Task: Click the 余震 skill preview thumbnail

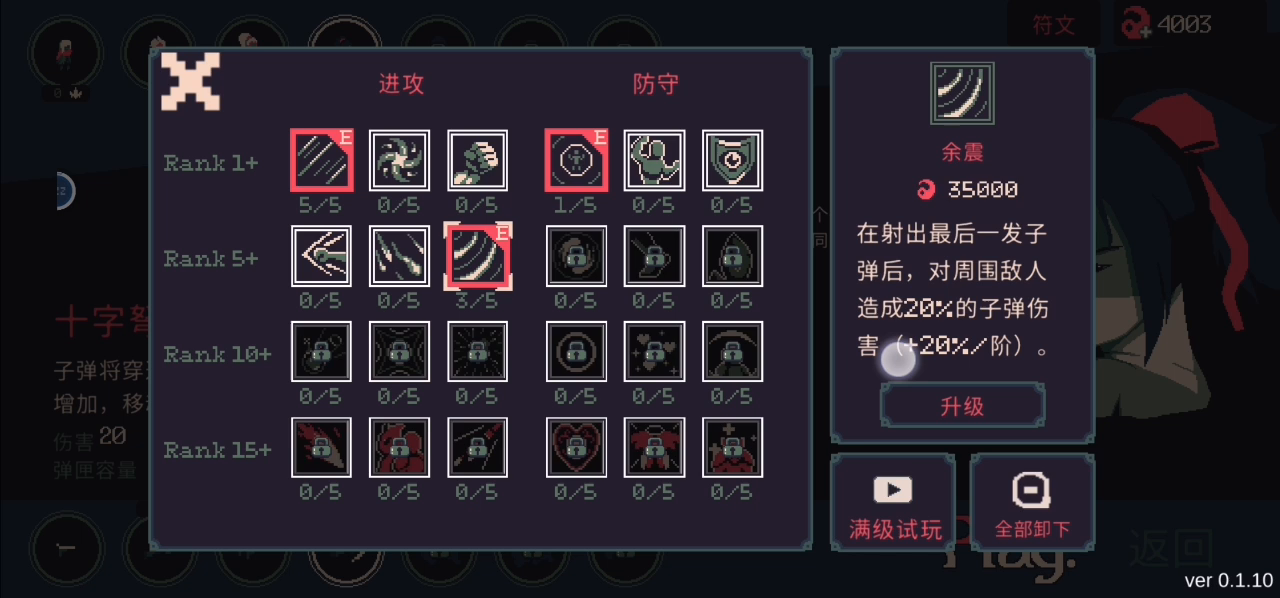Action: [x=962, y=93]
